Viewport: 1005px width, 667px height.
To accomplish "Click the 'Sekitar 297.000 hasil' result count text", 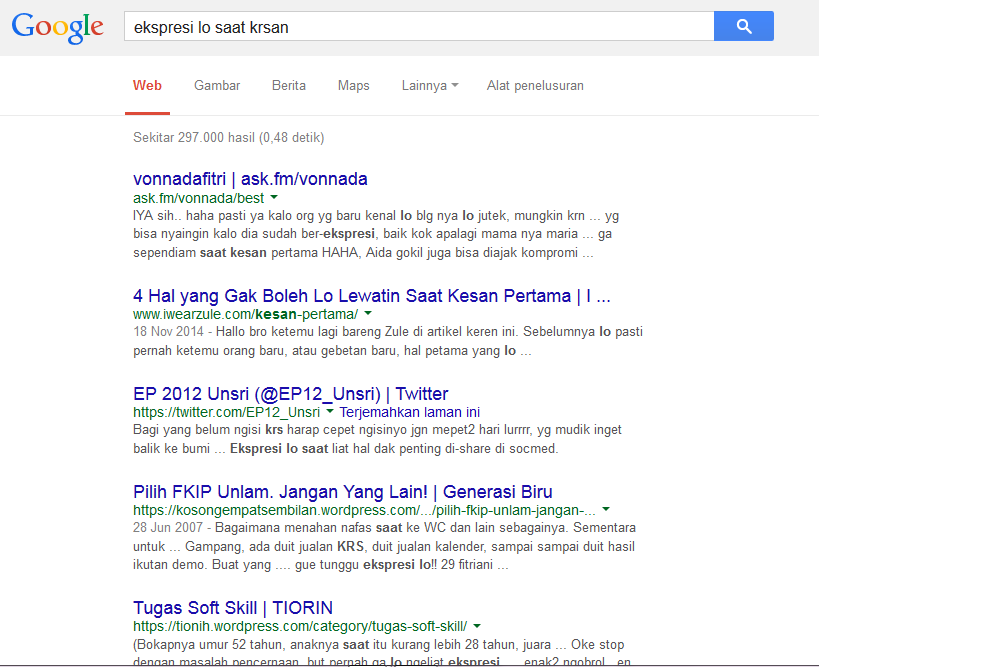I will click(229, 138).
